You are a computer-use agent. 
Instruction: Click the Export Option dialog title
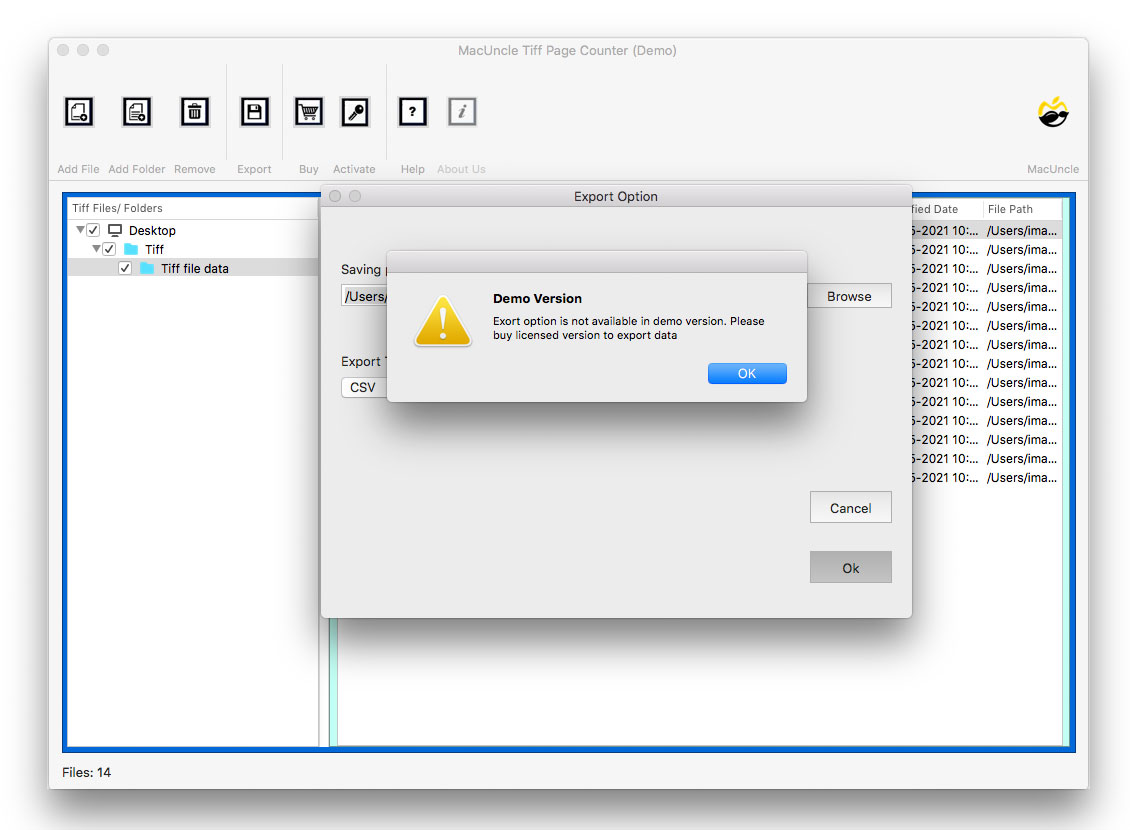click(615, 197)
